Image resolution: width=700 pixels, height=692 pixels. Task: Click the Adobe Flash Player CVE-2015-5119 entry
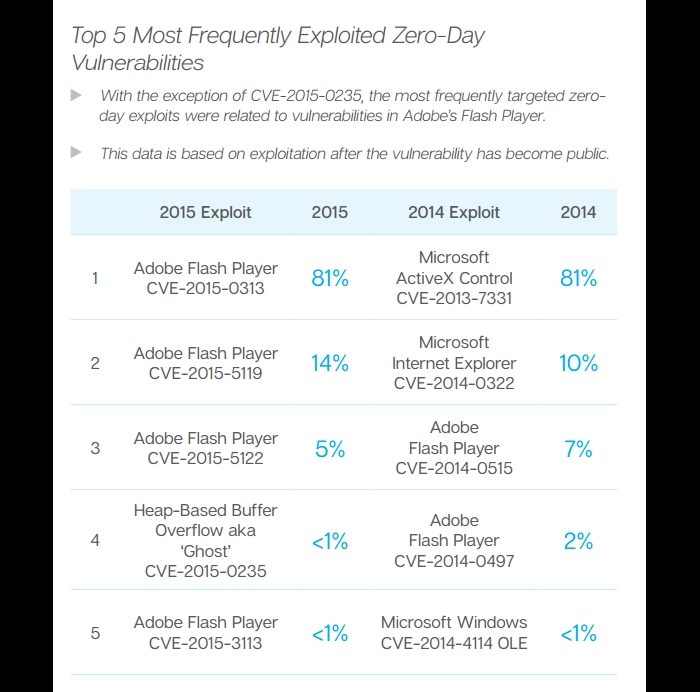[205, 363]
